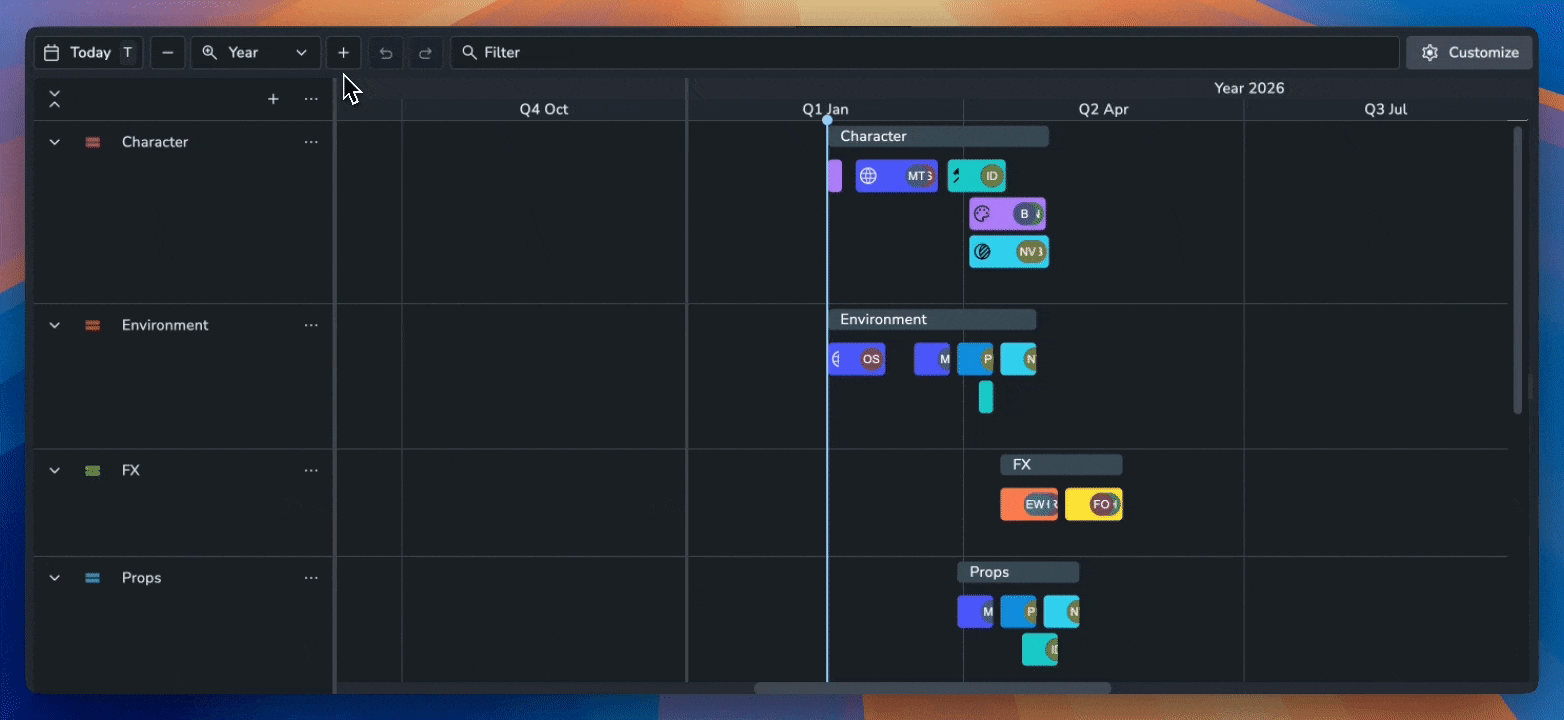Screen dimensions: 1564x720
Task: Click the redo arrow in the toolbar
Action: (425, 52)
